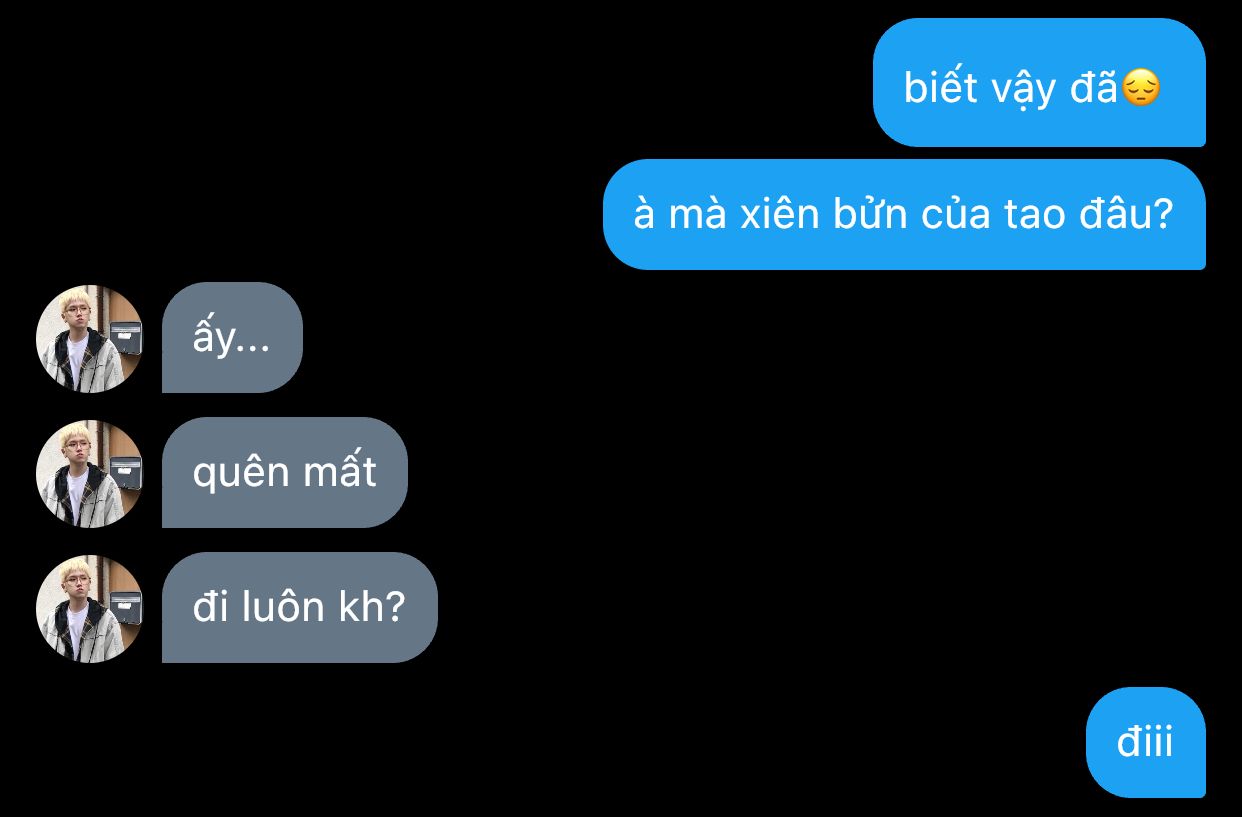
Task: Open the avatar beside the "quên mất" message
Action: [x=90, y=474]
